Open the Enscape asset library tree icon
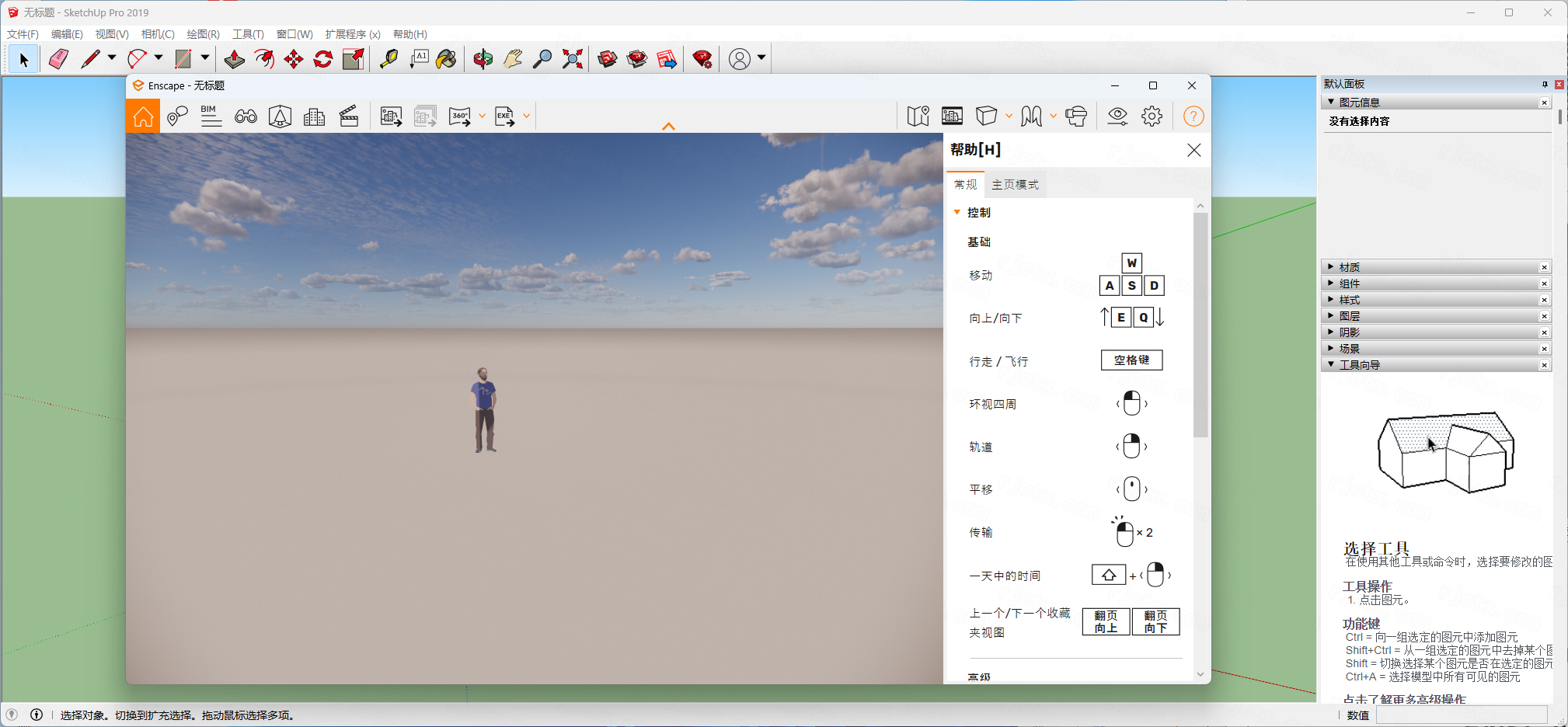Screen dimensions: 1568x727 click(280, 117)
